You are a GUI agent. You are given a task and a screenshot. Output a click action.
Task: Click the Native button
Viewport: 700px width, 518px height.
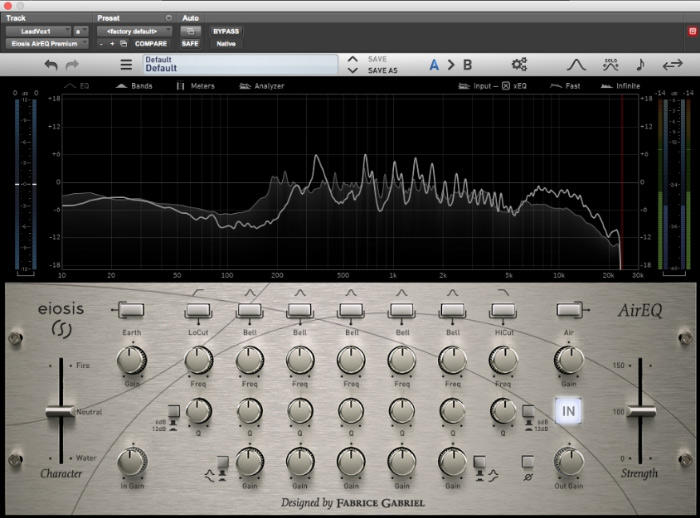point(226,44)
